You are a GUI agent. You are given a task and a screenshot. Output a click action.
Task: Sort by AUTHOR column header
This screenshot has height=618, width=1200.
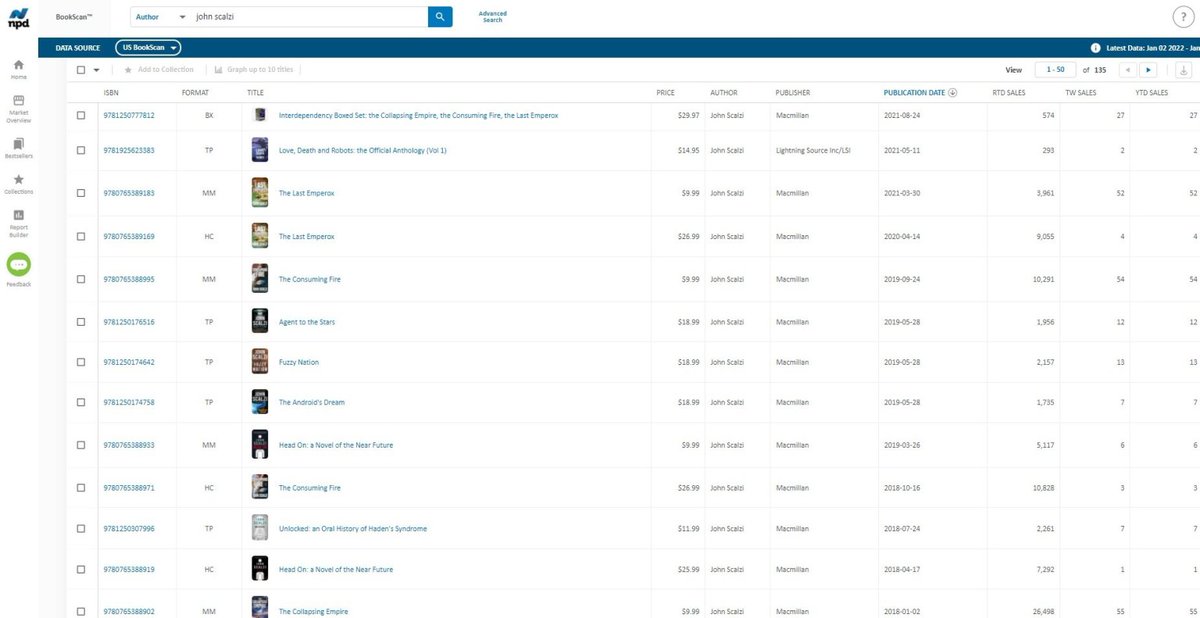[723, 93]
